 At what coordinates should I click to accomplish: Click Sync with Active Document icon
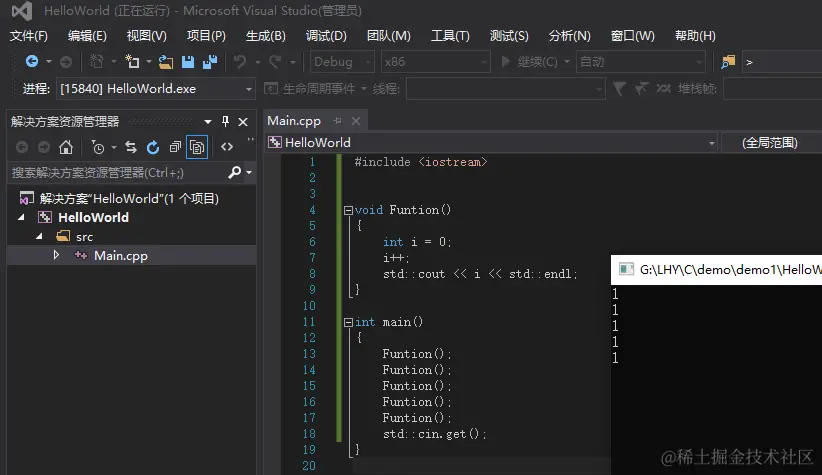pos(131,147)
